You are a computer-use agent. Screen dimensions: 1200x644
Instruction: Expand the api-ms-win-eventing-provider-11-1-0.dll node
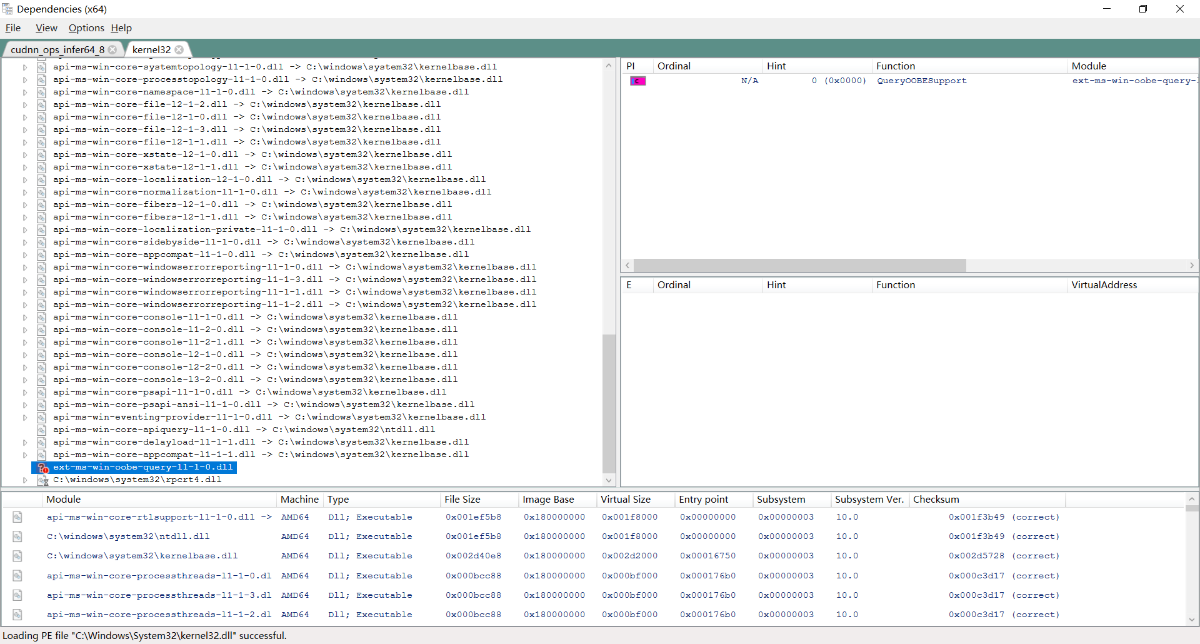click(26, 417)
